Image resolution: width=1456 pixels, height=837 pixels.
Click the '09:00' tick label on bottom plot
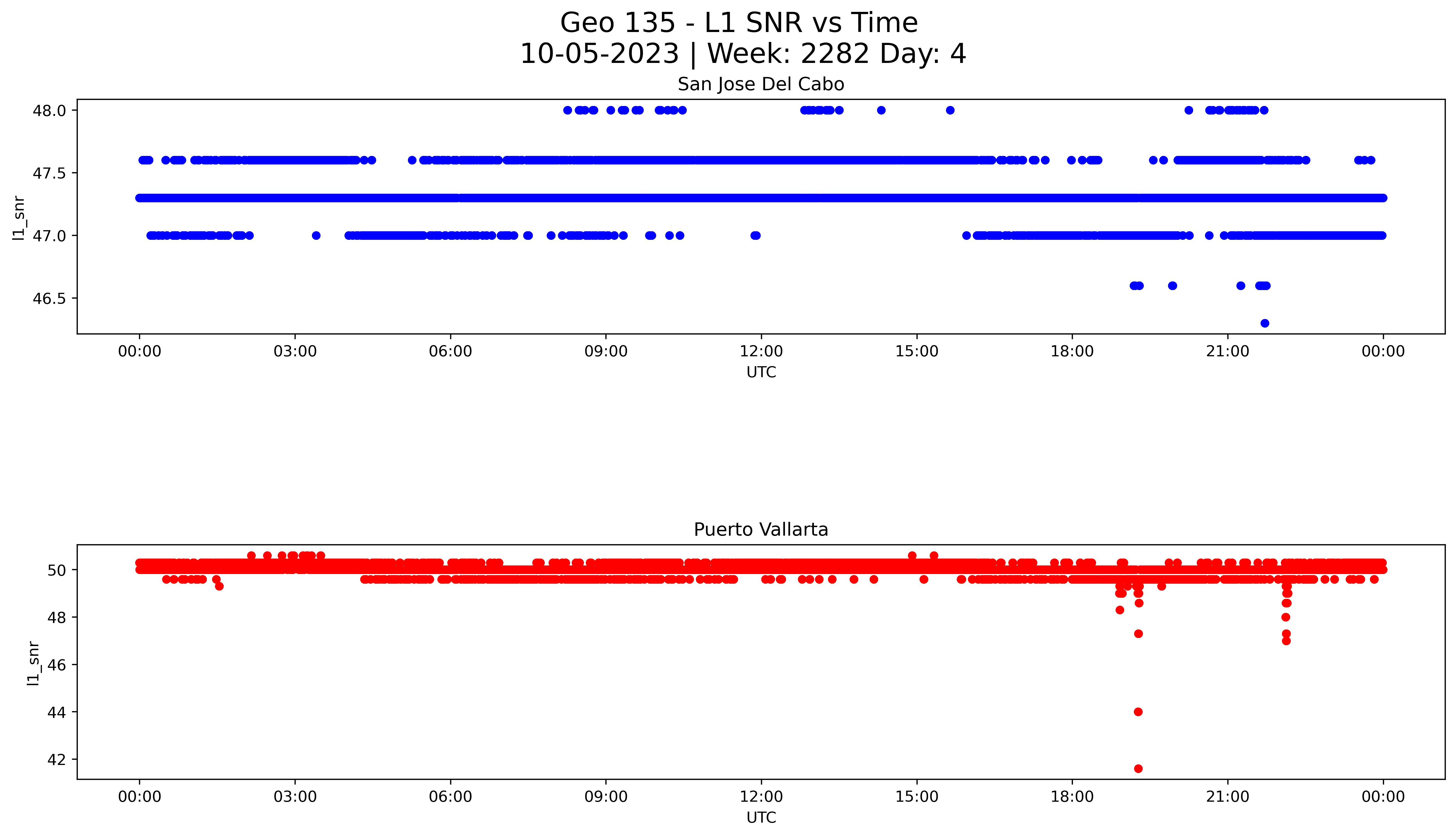click(x=606, y=797)
